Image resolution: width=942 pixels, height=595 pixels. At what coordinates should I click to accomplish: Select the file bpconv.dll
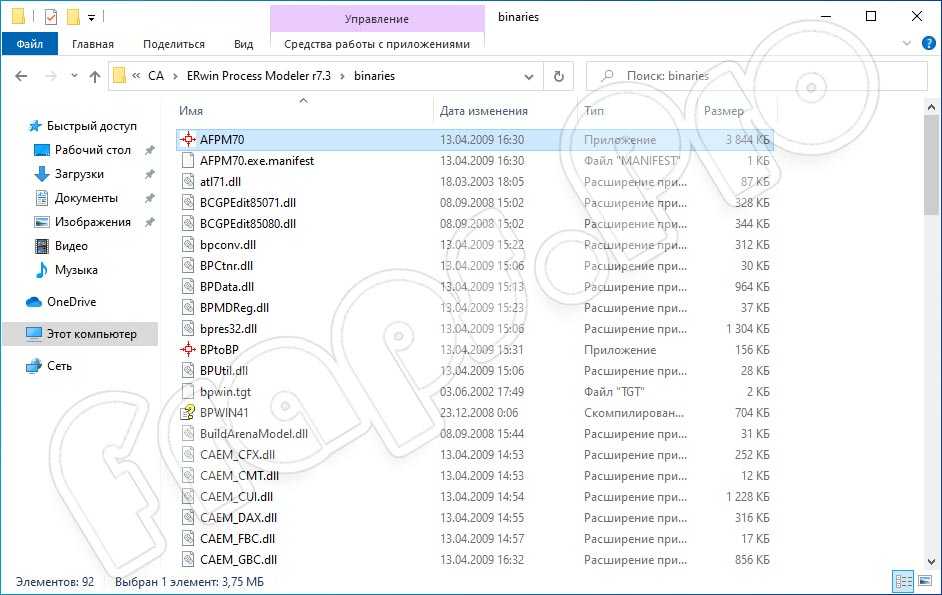coord(475,245)
